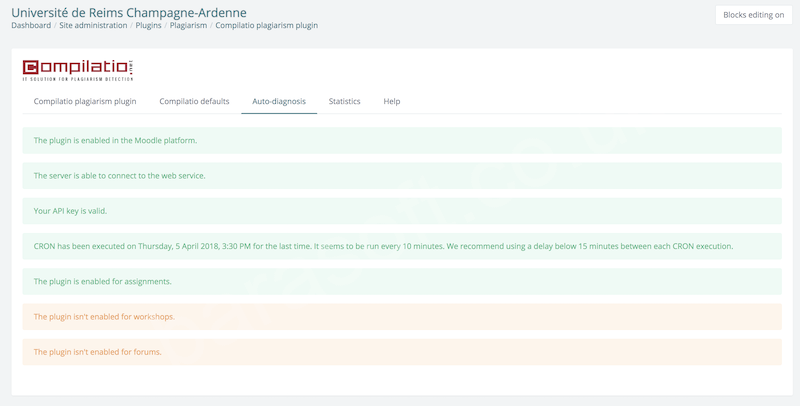Screen dimensions: 800x406
Task: Click the Compilatio.net logo
Action: click(x=78, y=70)
